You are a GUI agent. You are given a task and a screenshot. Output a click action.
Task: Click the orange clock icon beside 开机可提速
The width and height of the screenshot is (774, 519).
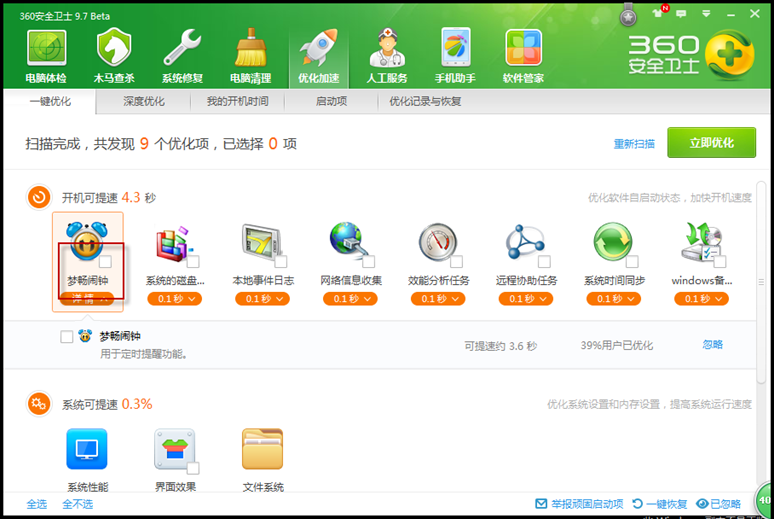pyautogui.click(x=39, y=198)
